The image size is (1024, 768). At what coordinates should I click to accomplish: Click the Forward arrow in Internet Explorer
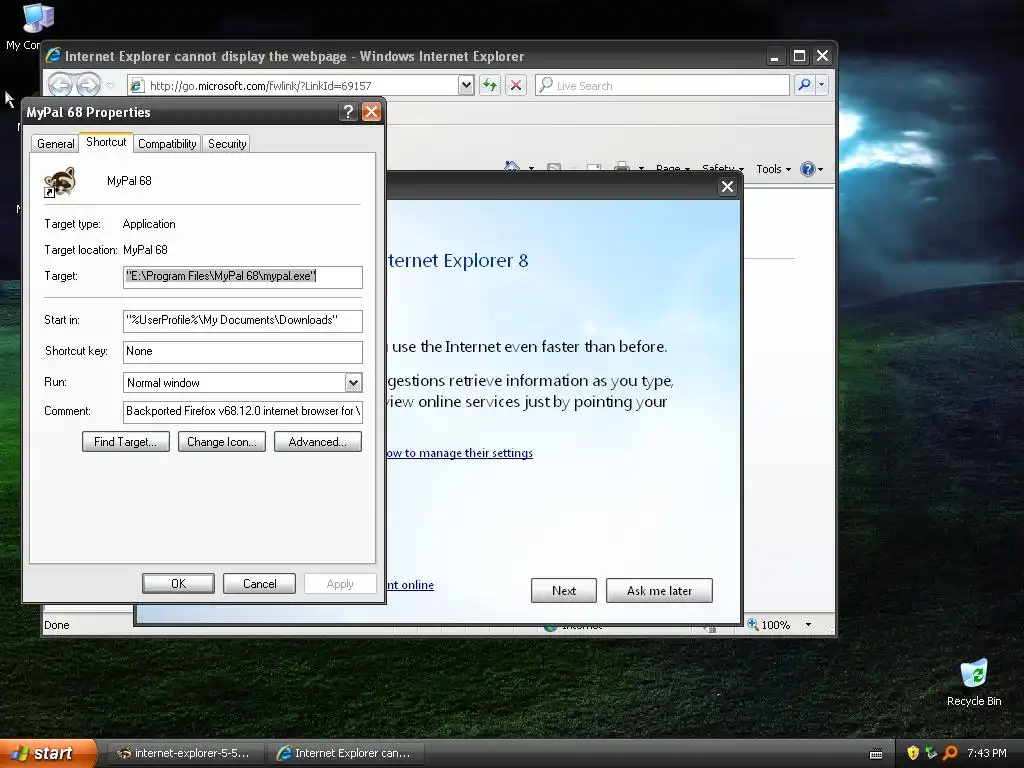(88, 85)
